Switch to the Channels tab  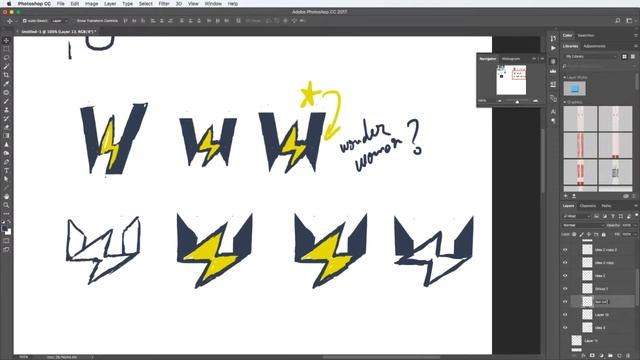tap(588, 206)
